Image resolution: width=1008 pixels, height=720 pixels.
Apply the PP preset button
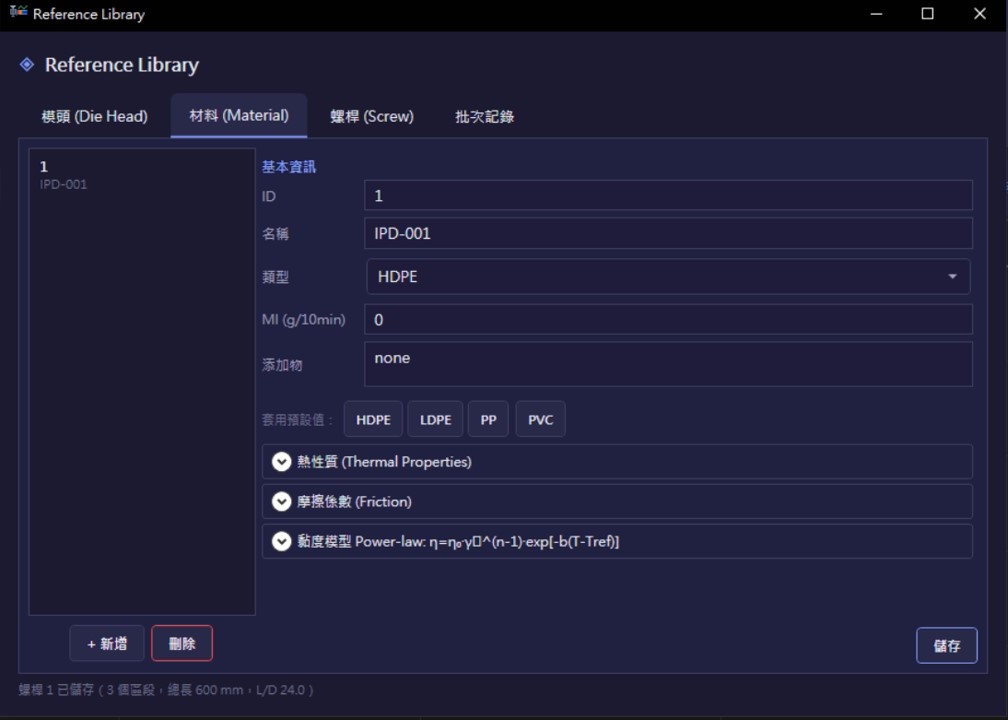489,419
